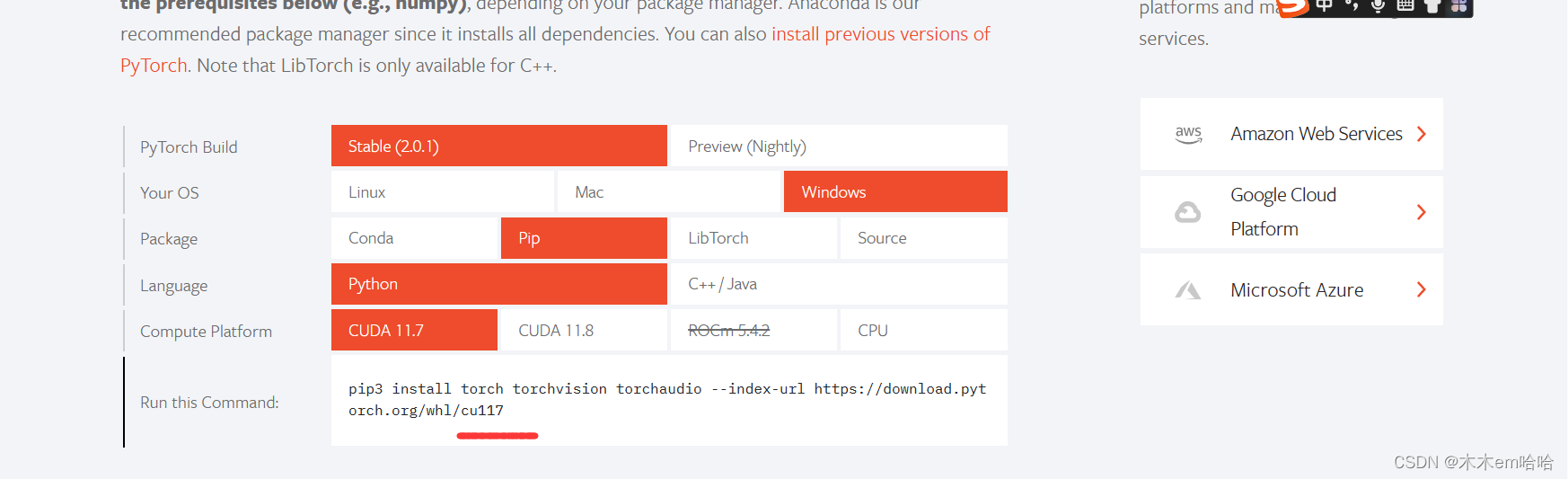This screenshot has height=479, width=1568.
Task: Open the Amazon Web Services link
Action: (1317, 134)
